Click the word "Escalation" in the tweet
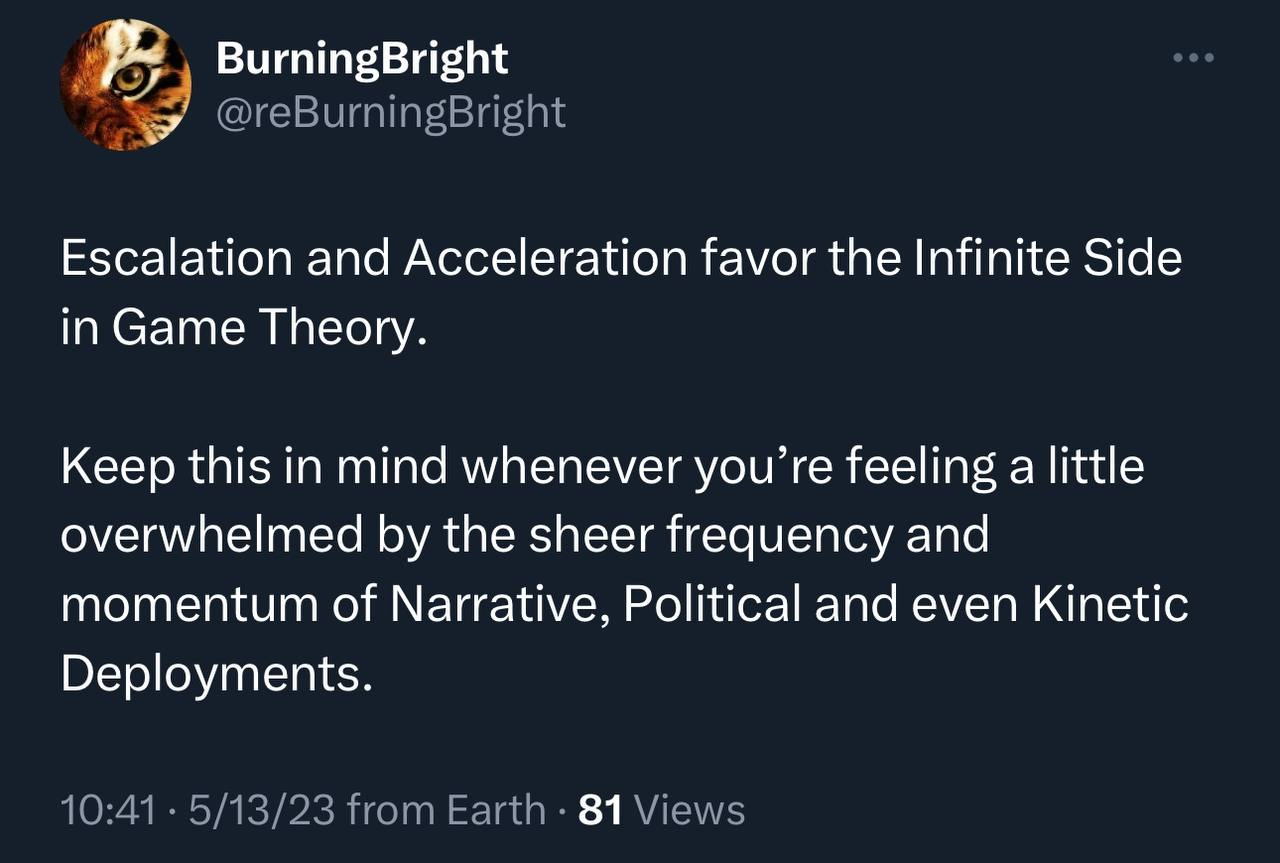 176,260
